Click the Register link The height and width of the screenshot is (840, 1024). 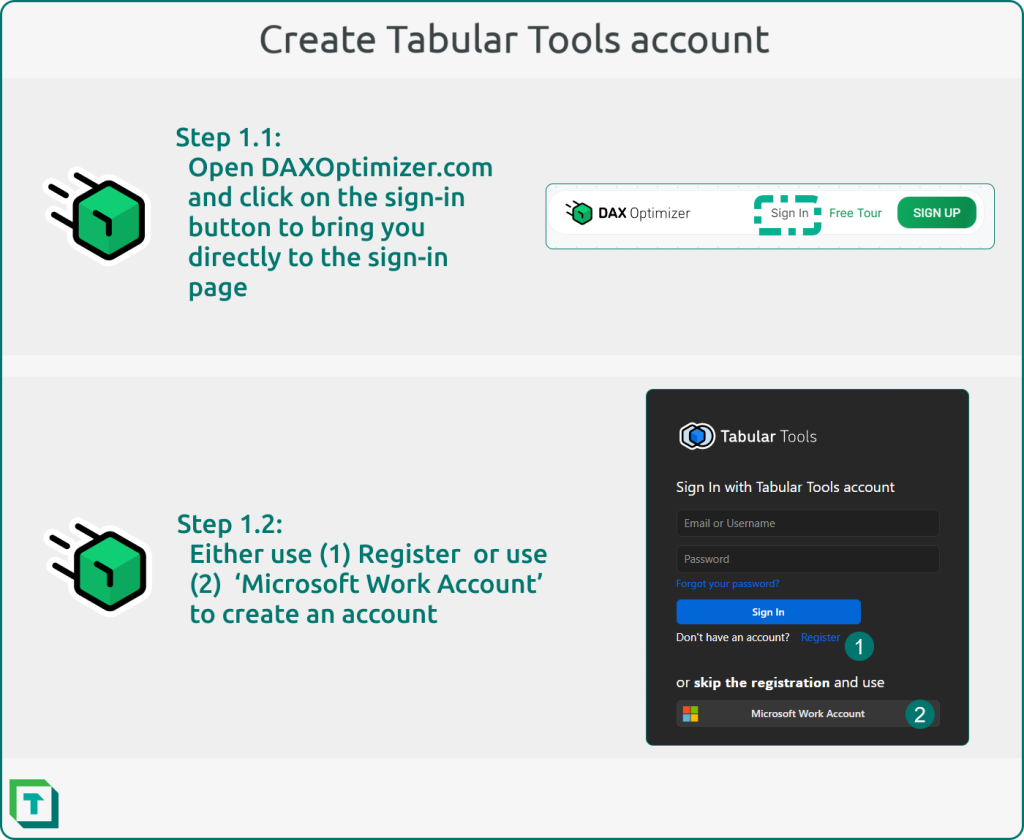point(820,637)
